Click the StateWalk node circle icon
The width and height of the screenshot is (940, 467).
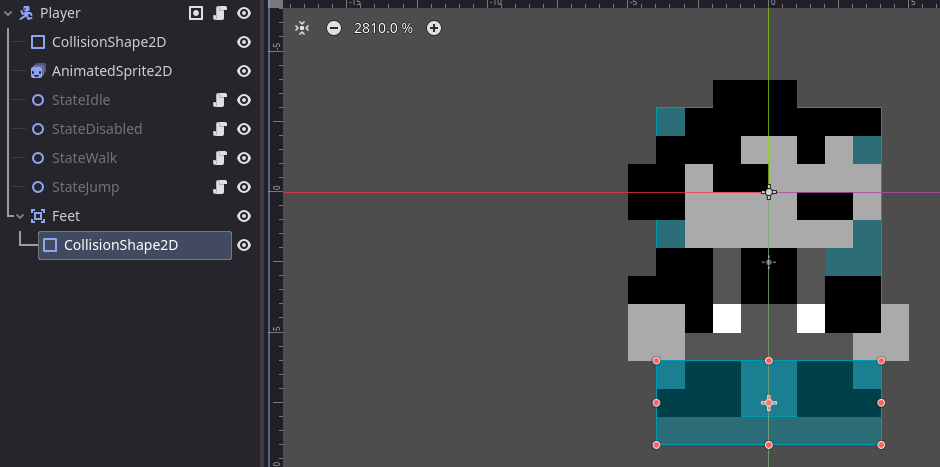(38, 158)
